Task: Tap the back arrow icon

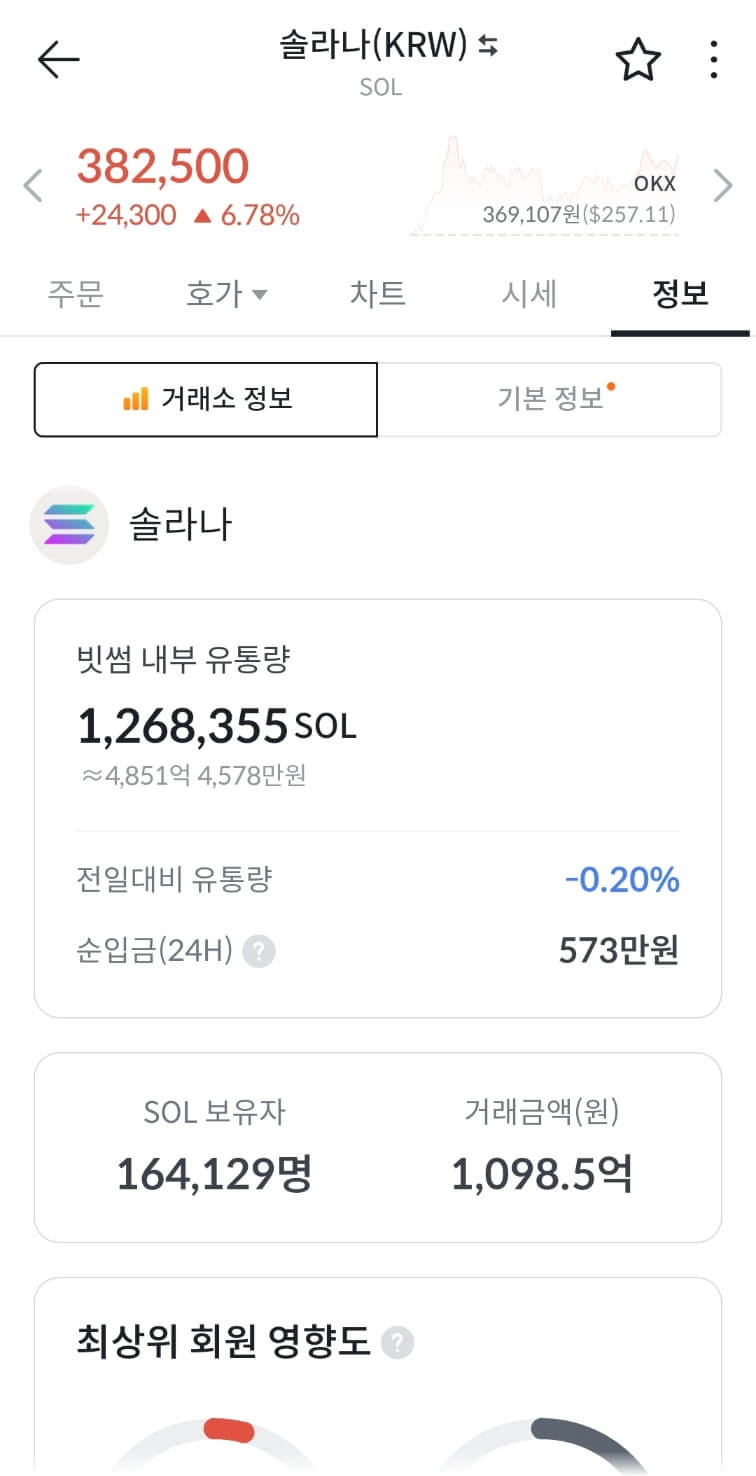Action: pos(58,60)
